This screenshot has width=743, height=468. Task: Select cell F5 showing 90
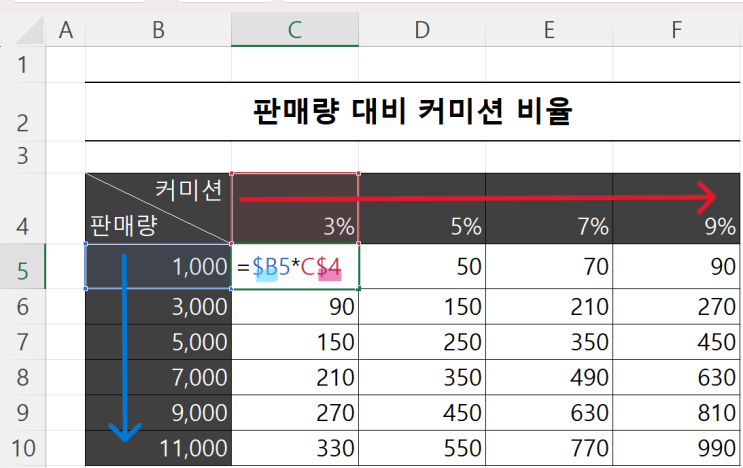[x=676, y=266]
